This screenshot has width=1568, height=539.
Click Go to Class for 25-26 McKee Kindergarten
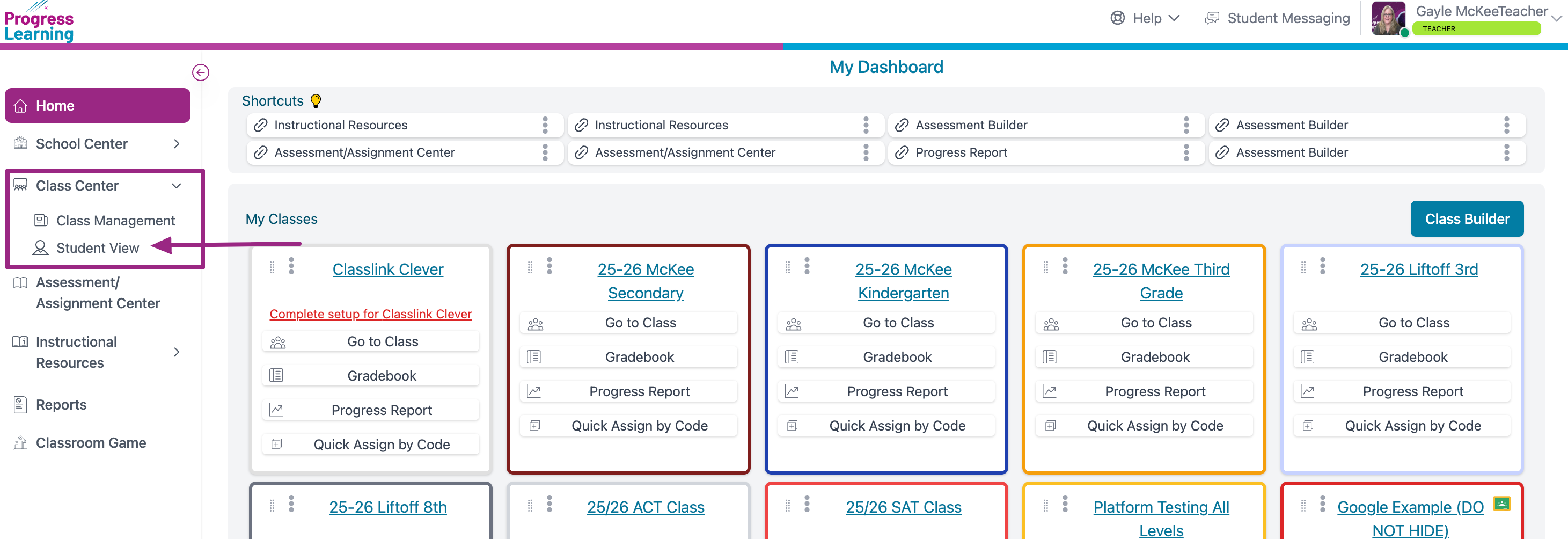coord(886,323)
